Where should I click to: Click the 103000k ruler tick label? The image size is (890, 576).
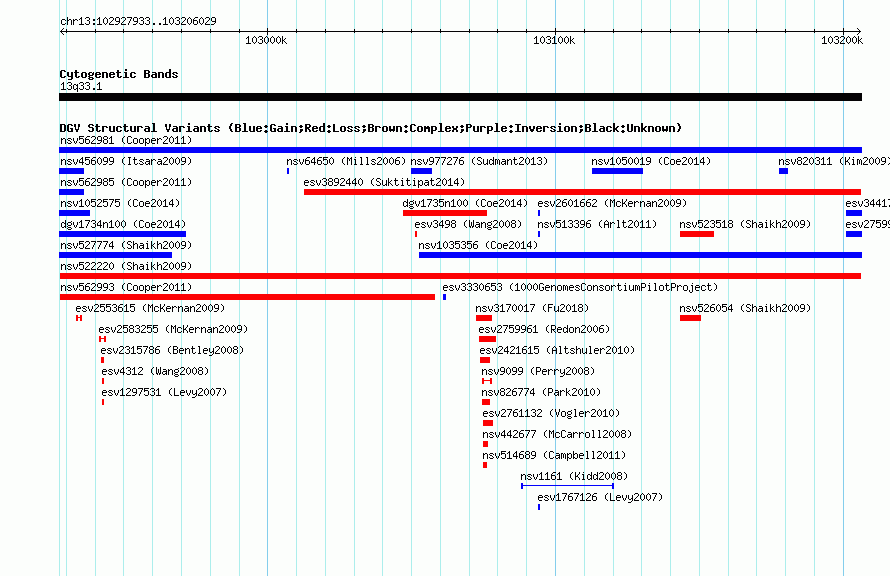tap(266, 40)
